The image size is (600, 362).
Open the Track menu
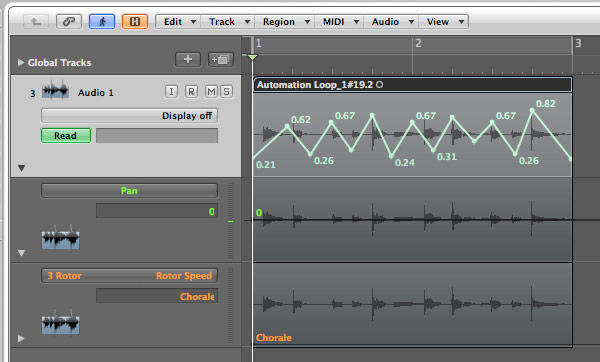[228, 22]
